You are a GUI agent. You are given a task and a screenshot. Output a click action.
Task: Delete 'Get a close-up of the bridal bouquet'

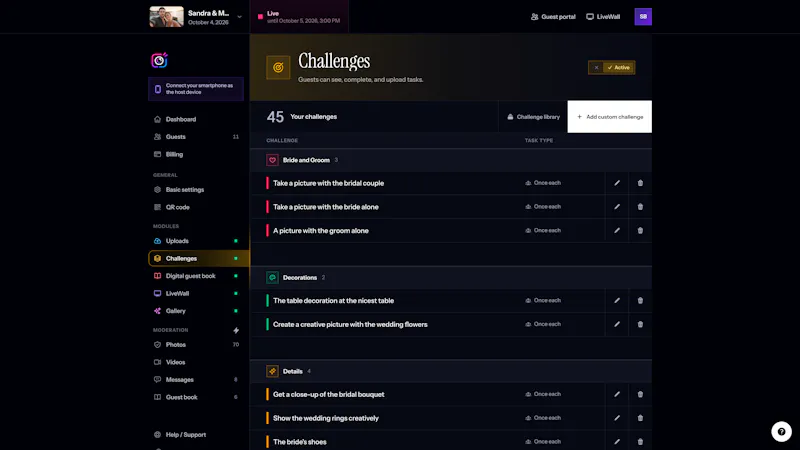tap(640, 394)
